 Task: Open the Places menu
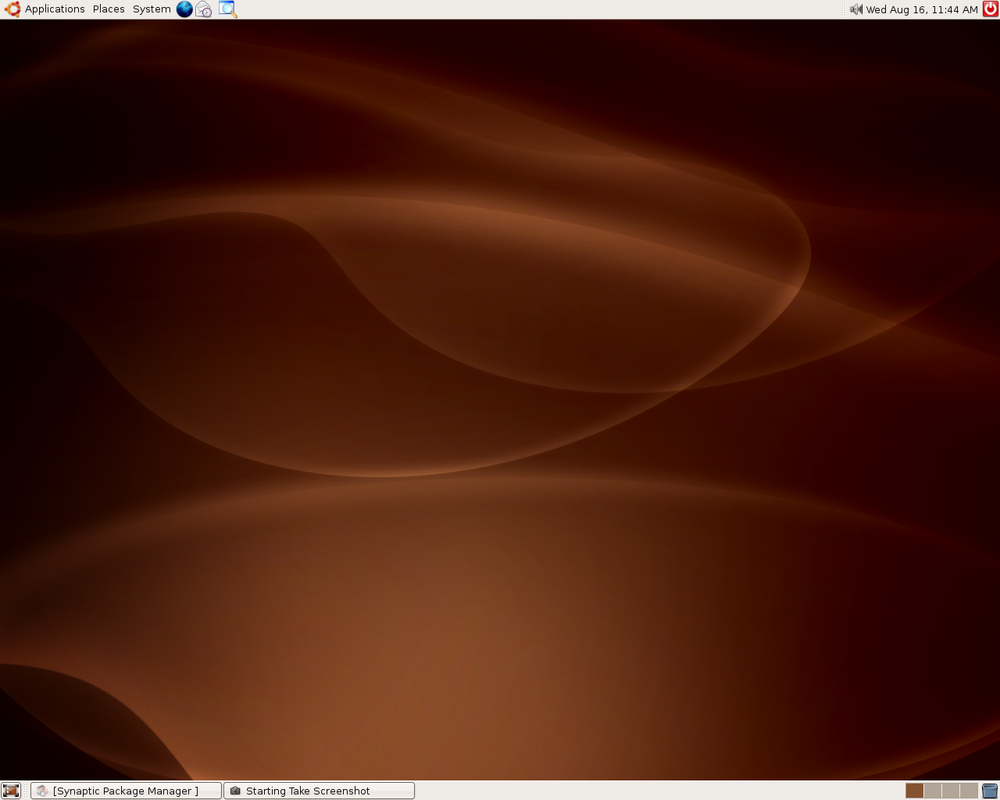[x=108, y=9]
